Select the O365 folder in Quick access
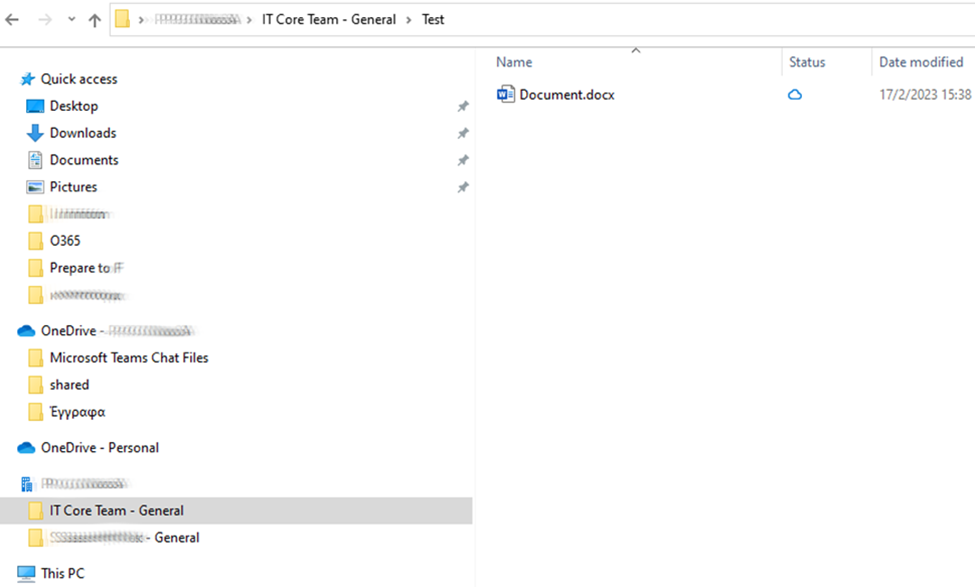Viewport: 975px width, 587px height. [65, 241]
